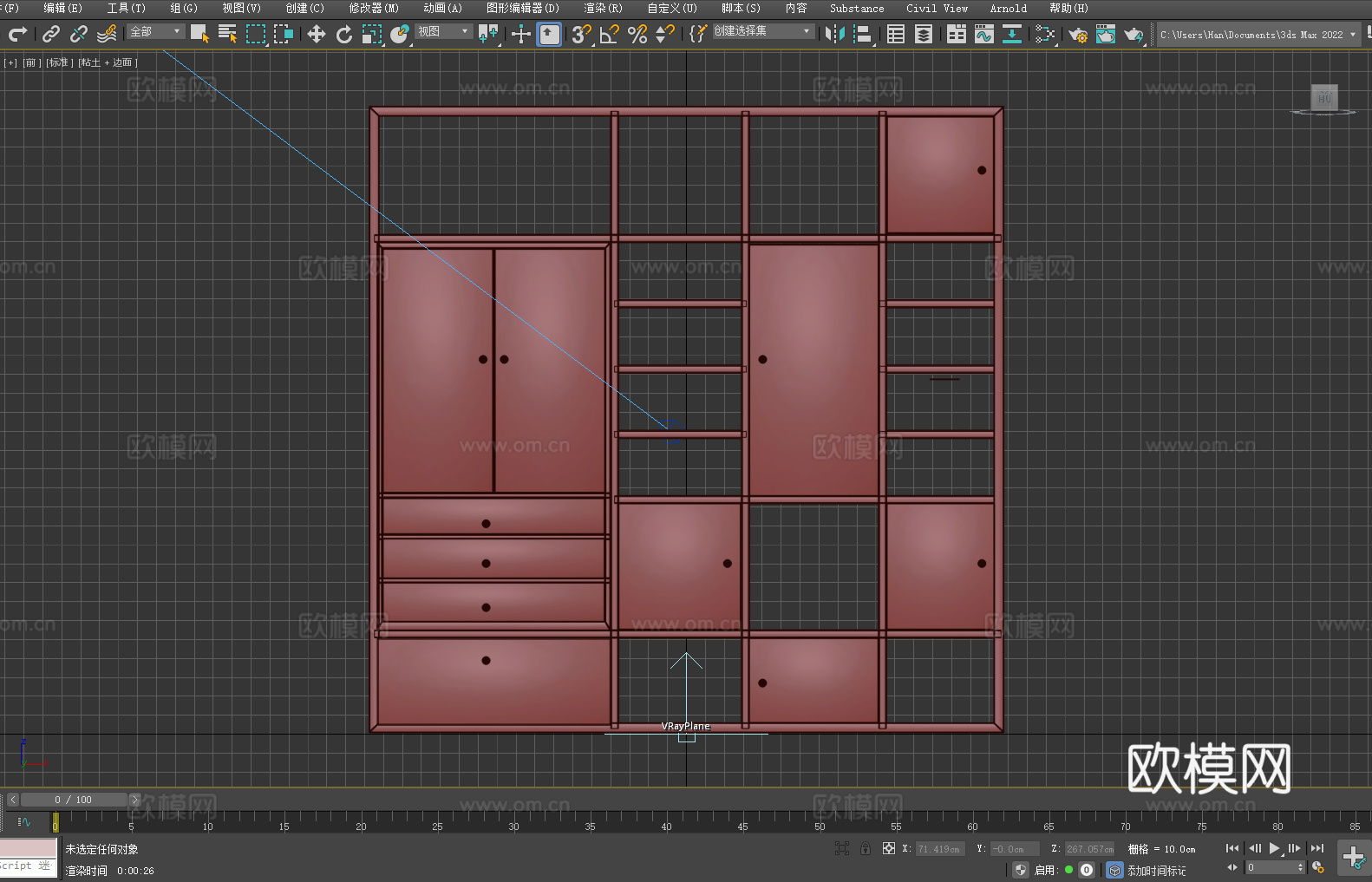
Task: Activate the Select Object tool
Action: [x=199, y=34]
